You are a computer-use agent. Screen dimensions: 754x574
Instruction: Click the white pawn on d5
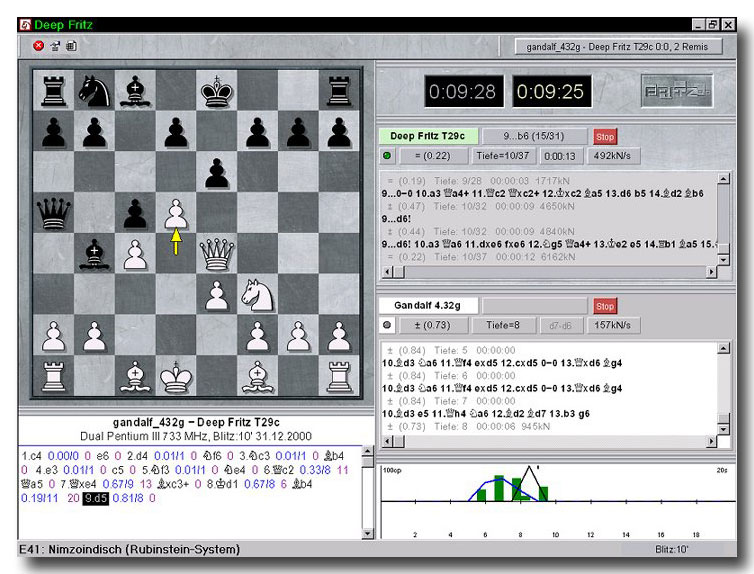[x=176, y=213]
